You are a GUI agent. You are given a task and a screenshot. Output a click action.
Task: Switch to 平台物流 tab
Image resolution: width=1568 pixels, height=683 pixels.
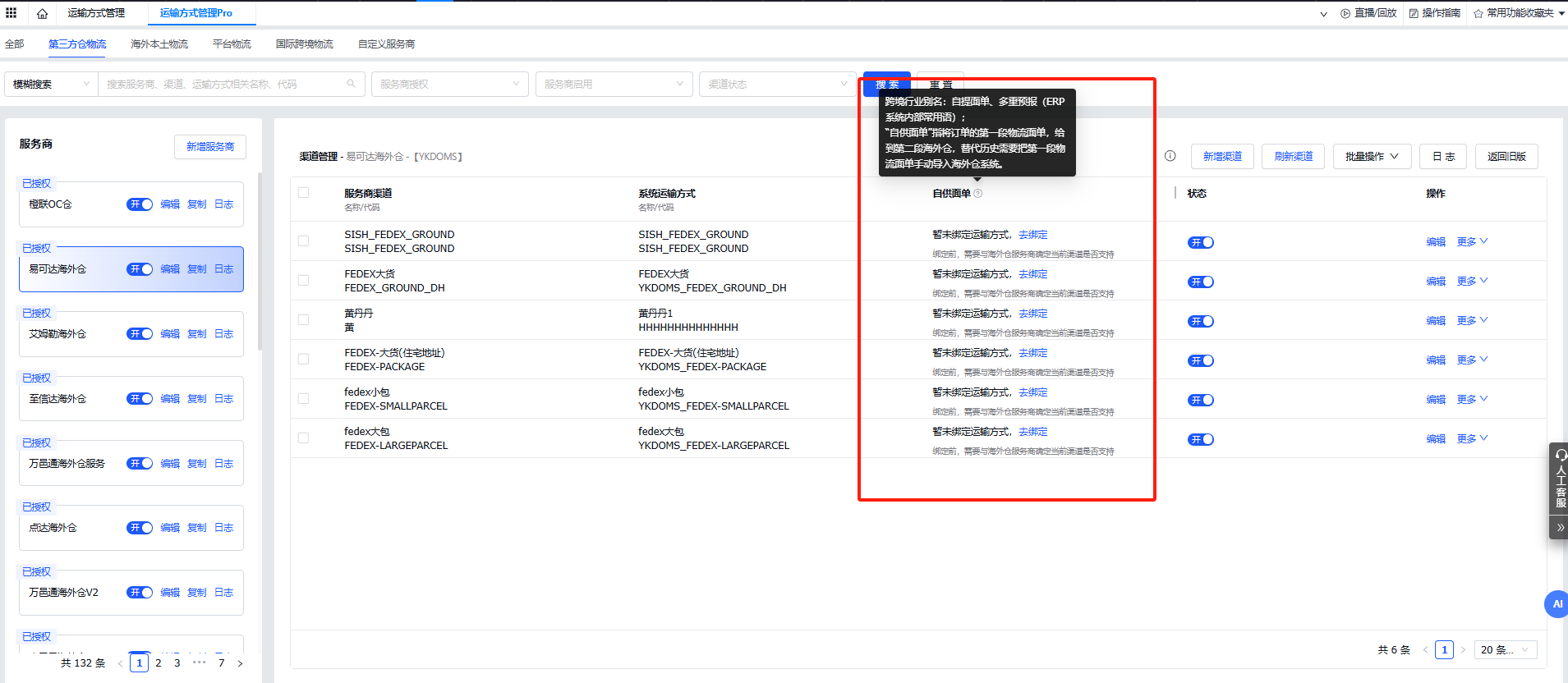(232, 44)
